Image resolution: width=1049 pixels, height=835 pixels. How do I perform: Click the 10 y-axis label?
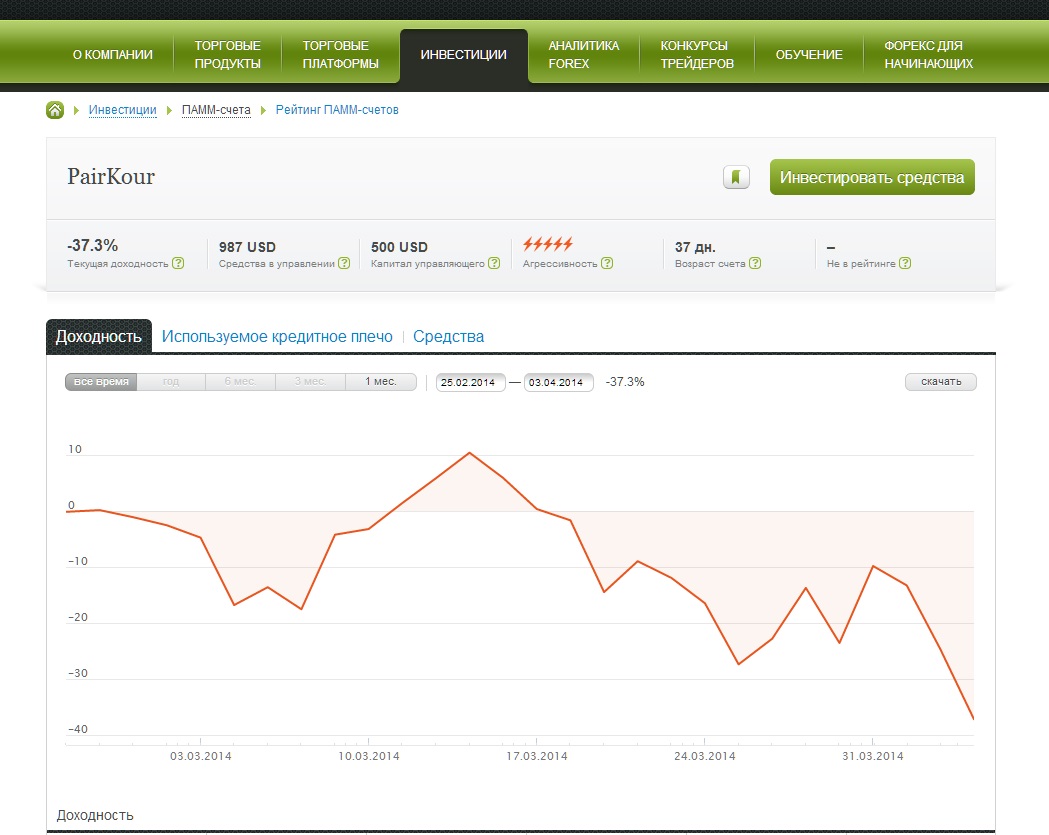click(x=75, y=449)
